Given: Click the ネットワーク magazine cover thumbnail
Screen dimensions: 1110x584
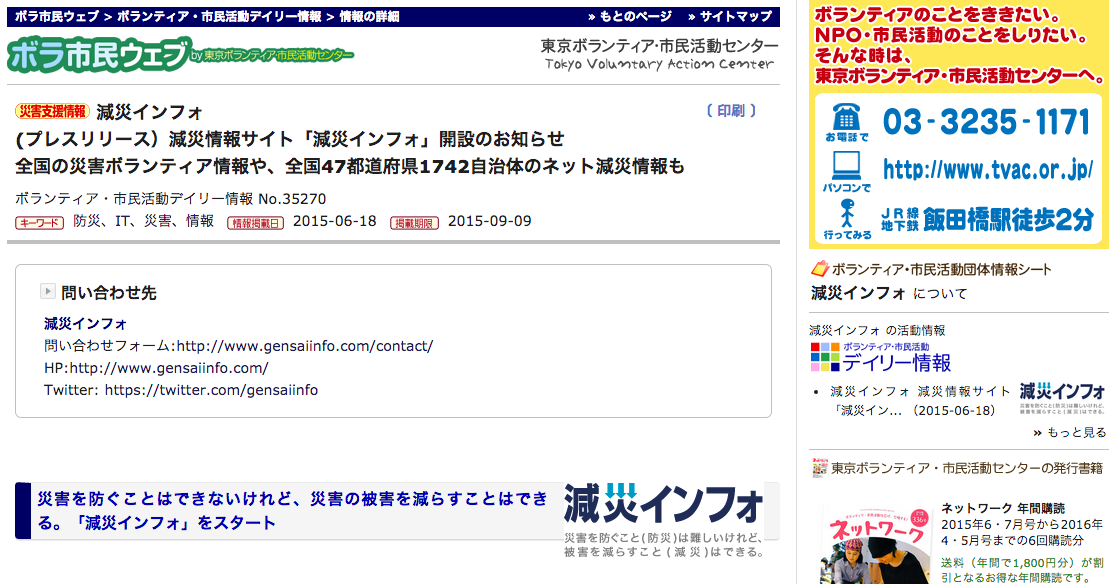Looking at the screenshot, I should tap(876, 545).
